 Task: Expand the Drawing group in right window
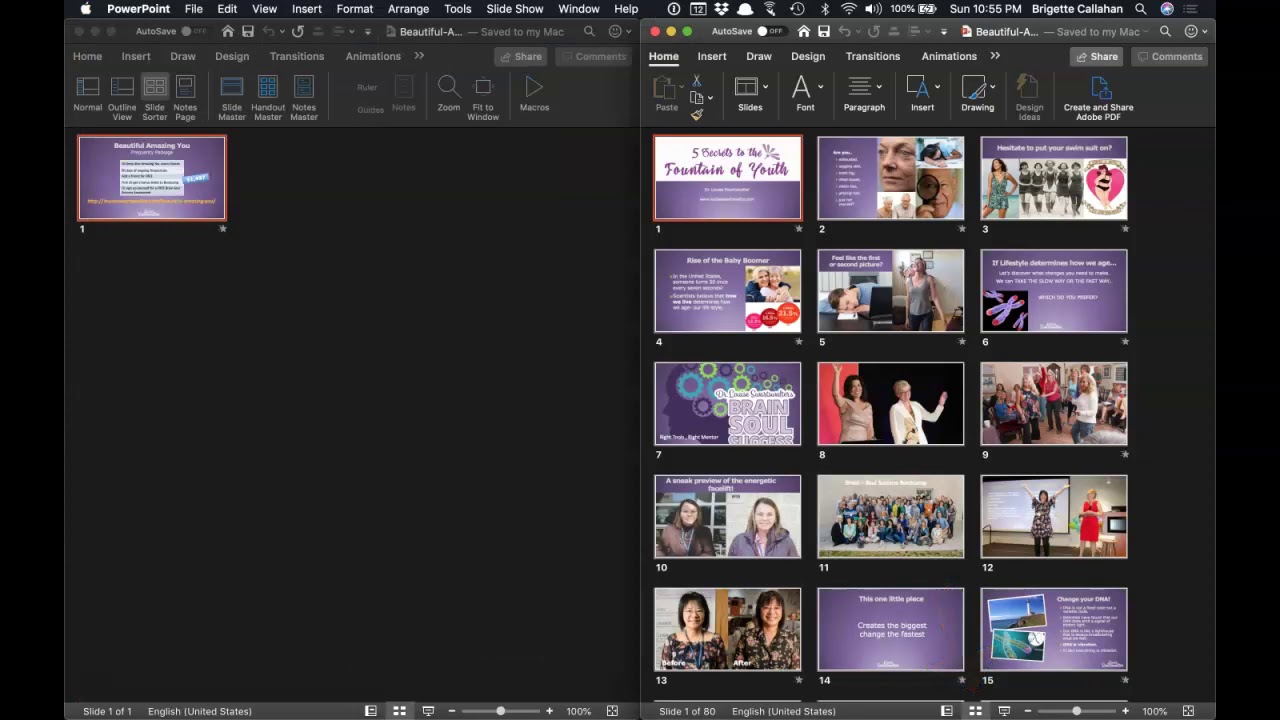tap(977, 93)
